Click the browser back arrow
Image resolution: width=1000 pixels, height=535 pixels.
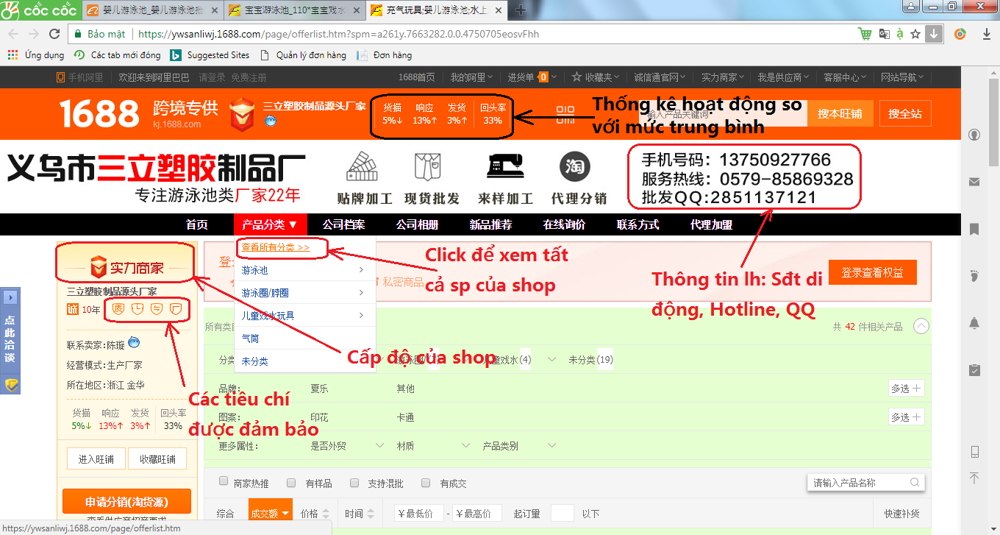pos(13,34)
